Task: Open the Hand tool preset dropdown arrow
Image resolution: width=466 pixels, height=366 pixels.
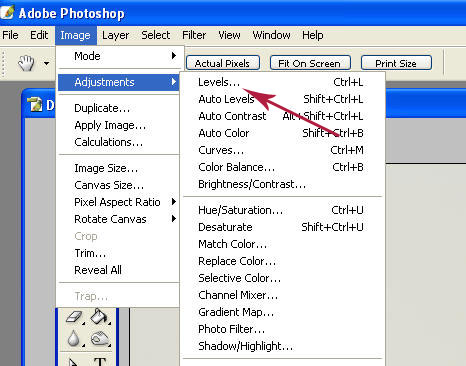Action: 46,63
